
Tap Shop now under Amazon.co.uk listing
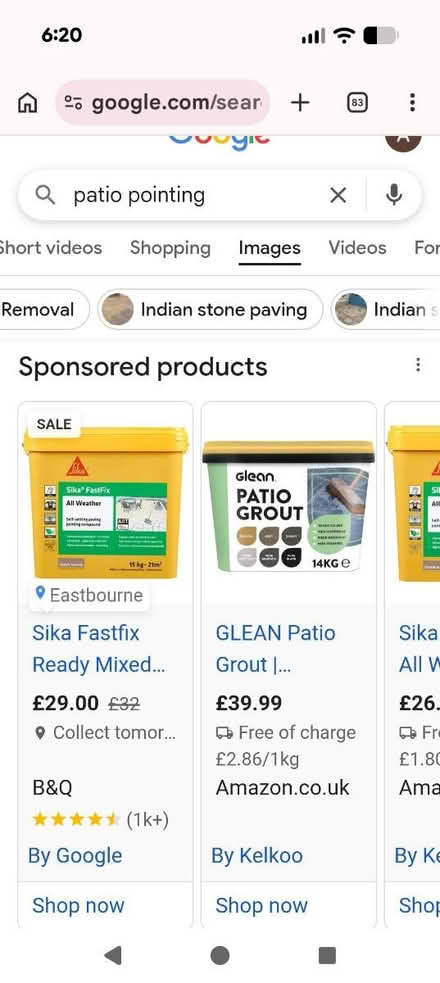pyautogui.click(x=261, y=905)
